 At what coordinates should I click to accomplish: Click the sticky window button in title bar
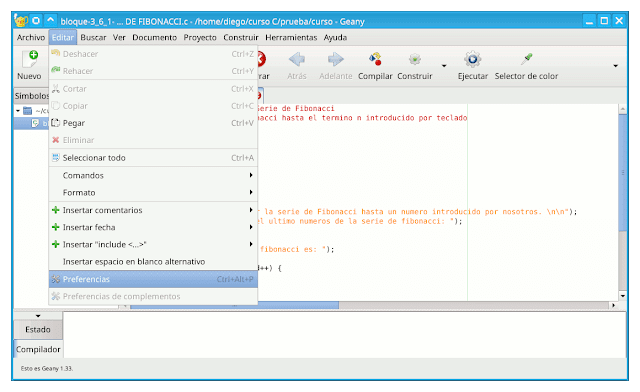click(36, 20)
